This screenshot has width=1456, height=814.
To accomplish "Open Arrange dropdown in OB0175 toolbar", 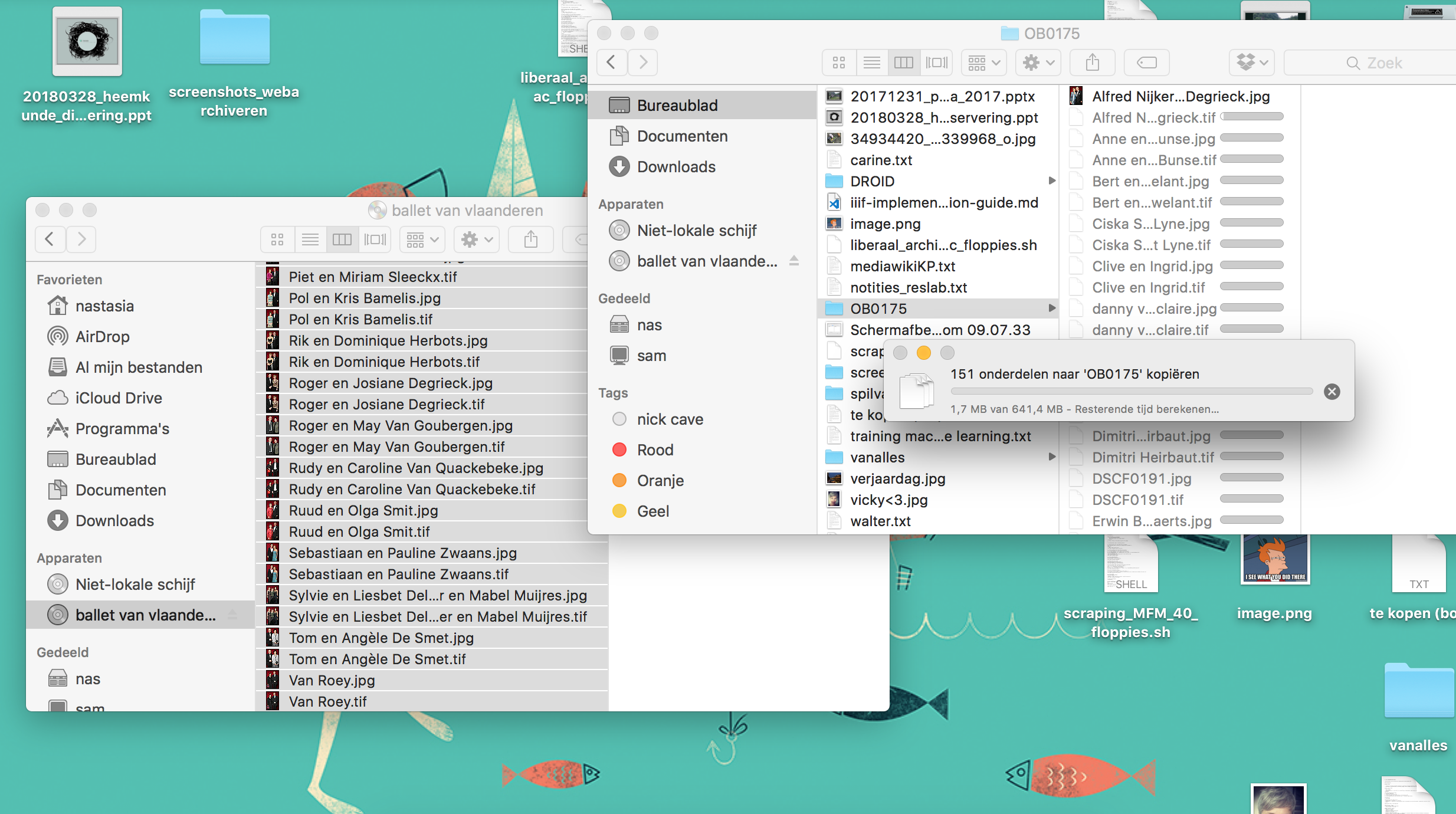I will click(983, 63).
